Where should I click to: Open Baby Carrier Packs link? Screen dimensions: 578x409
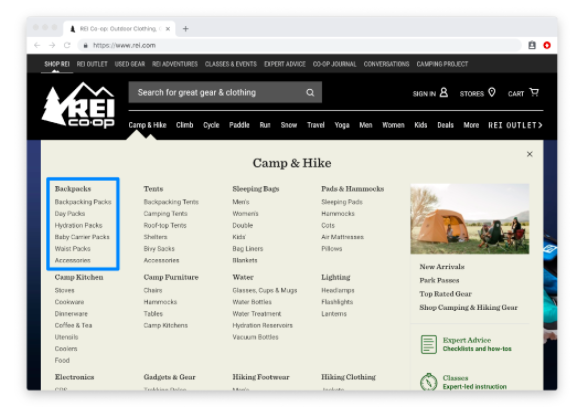pyautogui.click(x=82, y=237)
